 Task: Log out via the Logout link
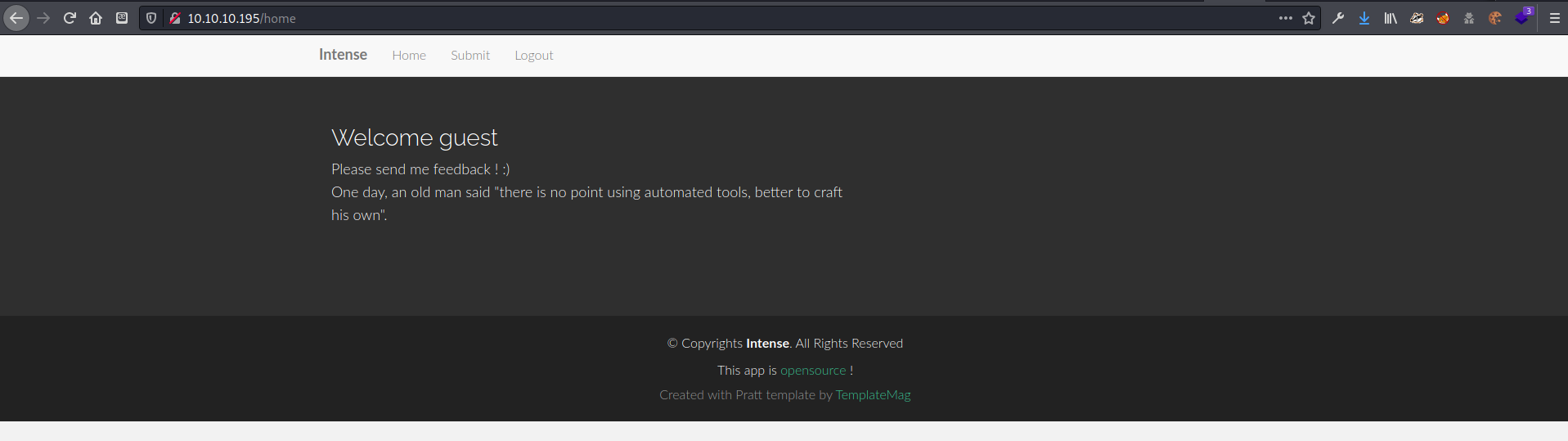tap(533, 56)
